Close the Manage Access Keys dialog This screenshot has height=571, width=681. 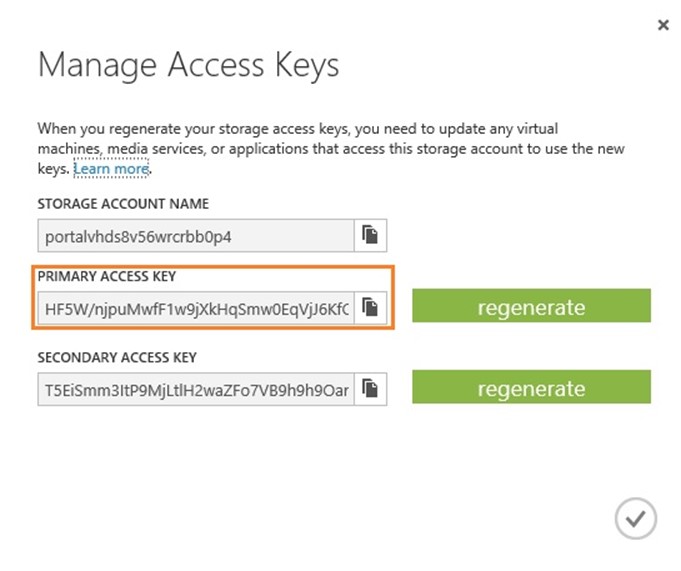click(663, 25)
